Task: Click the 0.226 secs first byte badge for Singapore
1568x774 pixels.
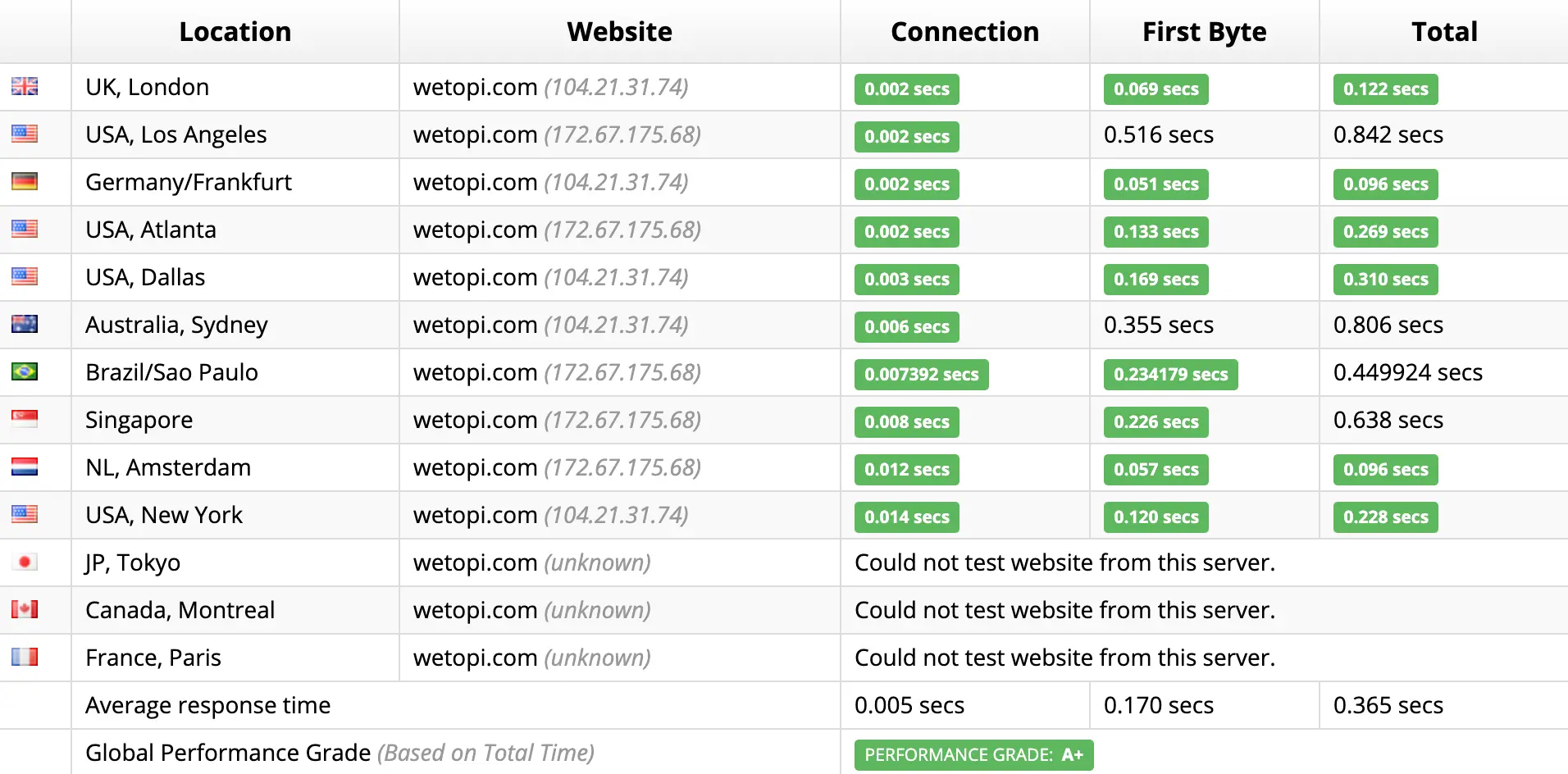Action: [x=1156, y=422]
